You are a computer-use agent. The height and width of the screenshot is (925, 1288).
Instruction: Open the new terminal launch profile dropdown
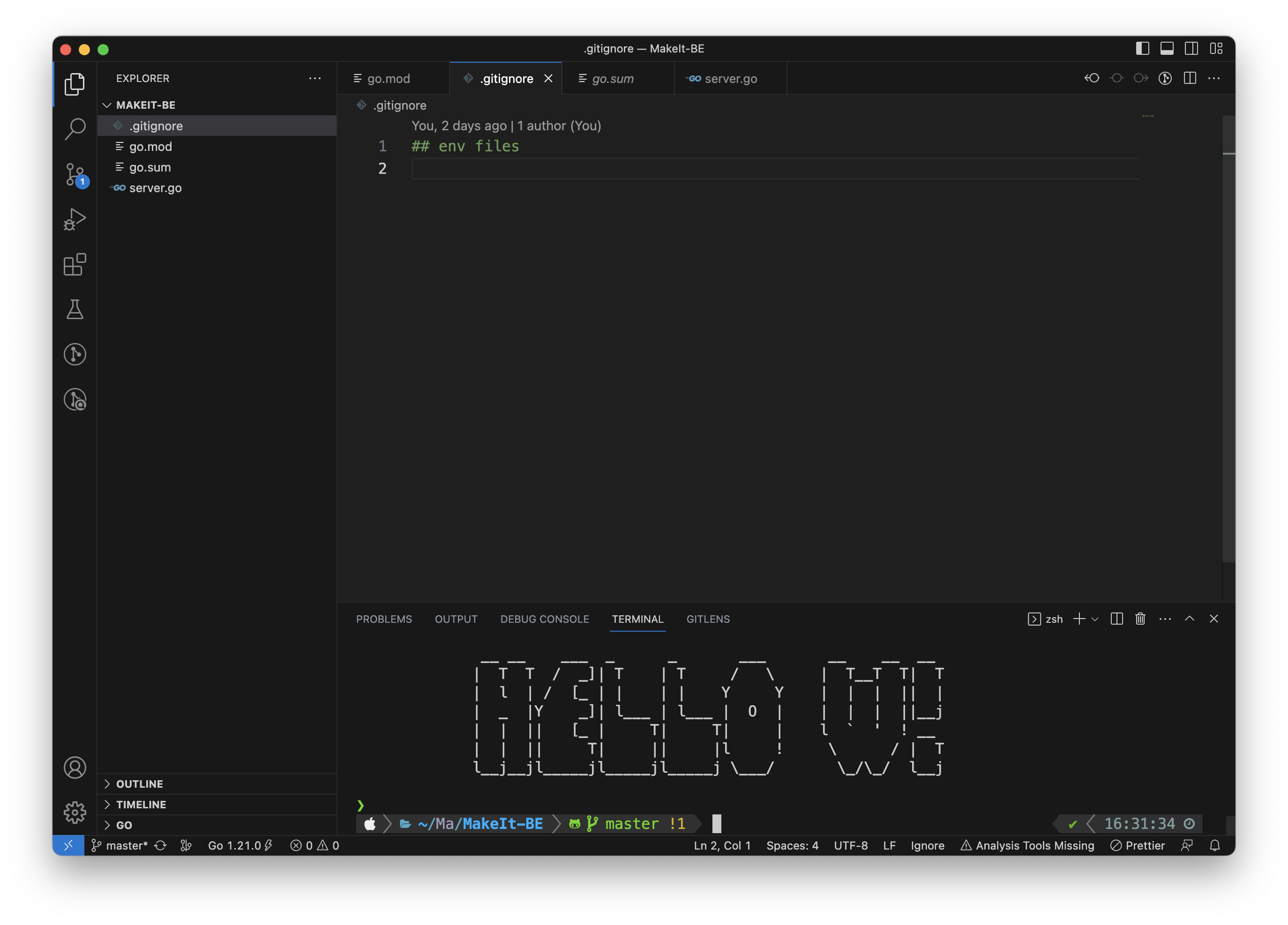coord(1095,619)
